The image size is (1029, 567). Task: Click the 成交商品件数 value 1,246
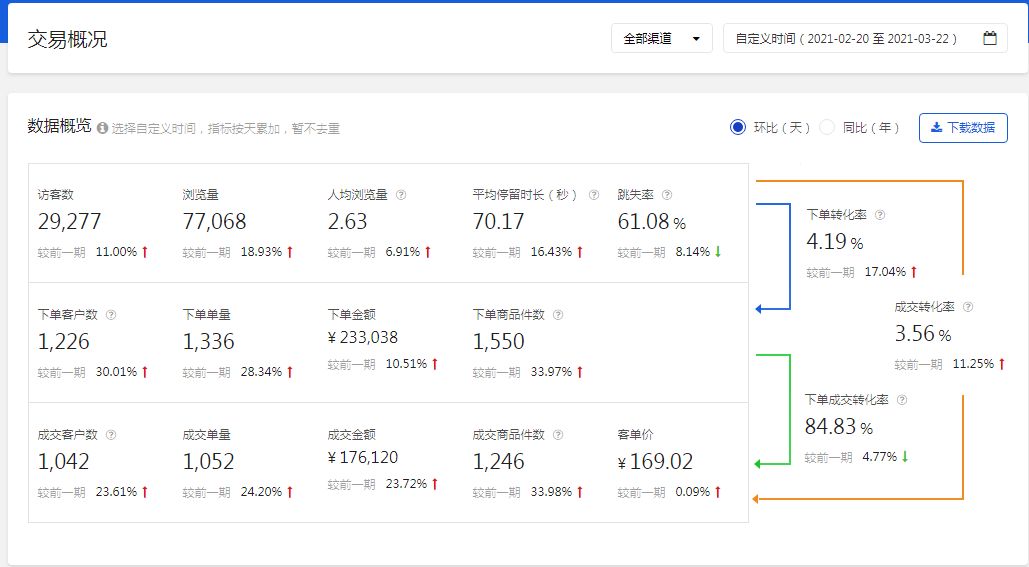tap(498, 462)
